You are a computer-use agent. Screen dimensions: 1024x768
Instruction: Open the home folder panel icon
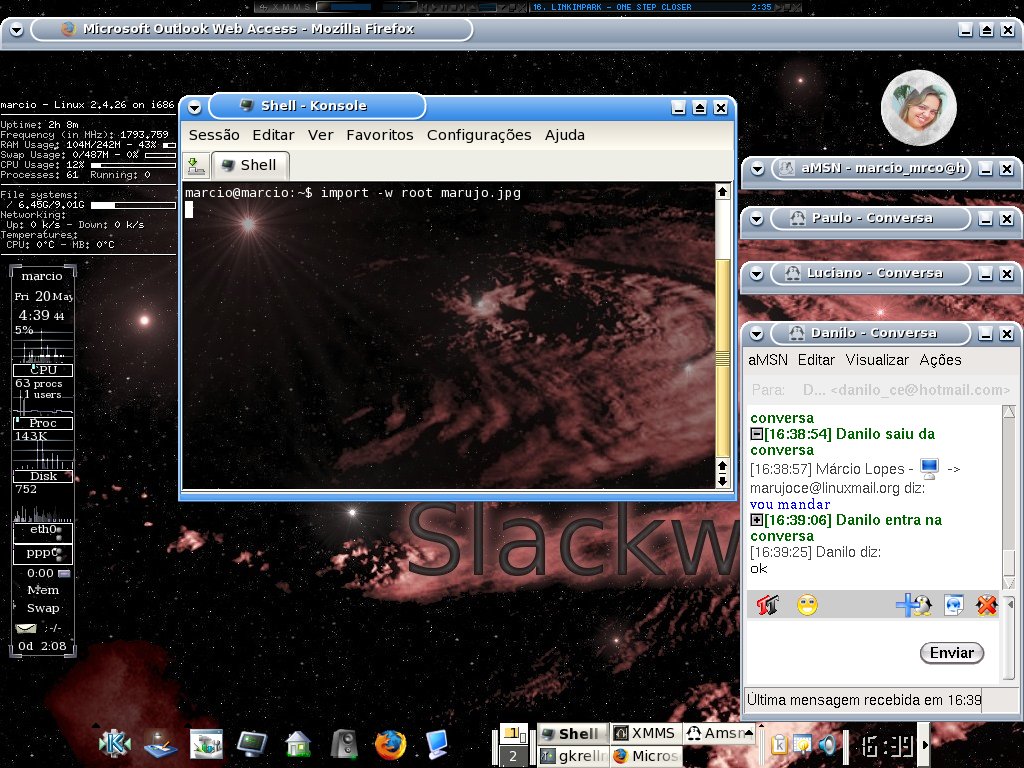click(x=298, y=744)
